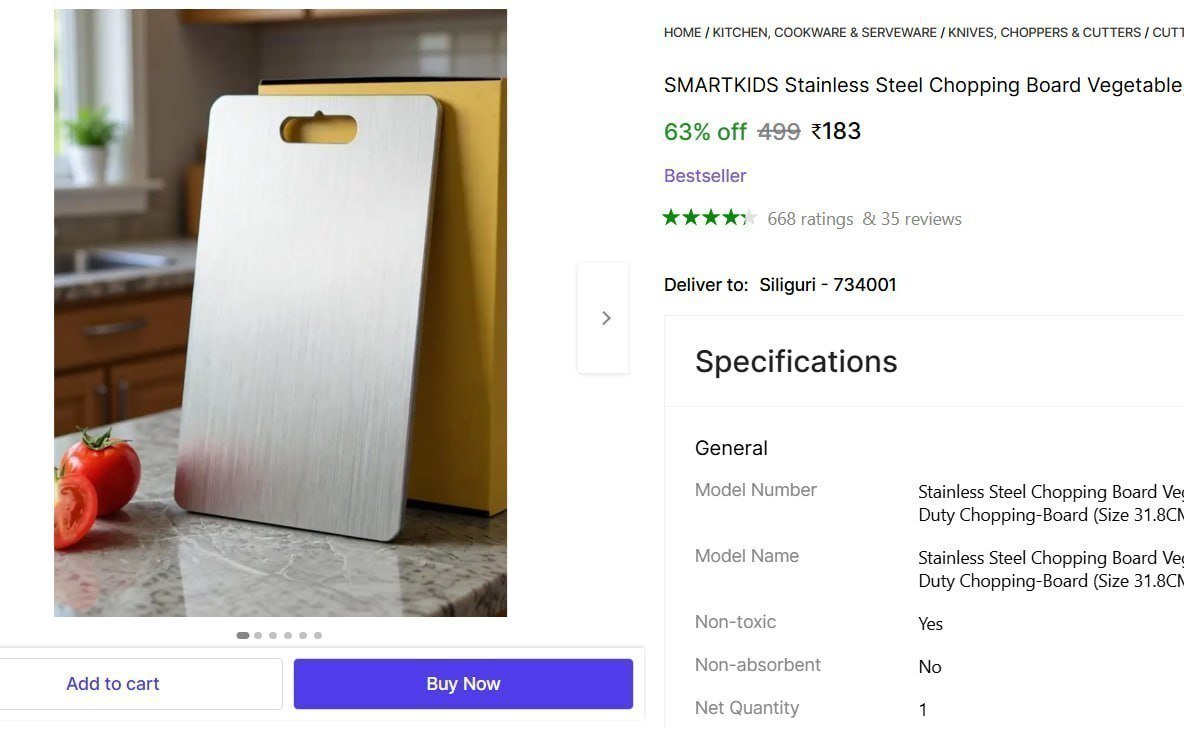Click the Bestseller label

tap(705, 176)
